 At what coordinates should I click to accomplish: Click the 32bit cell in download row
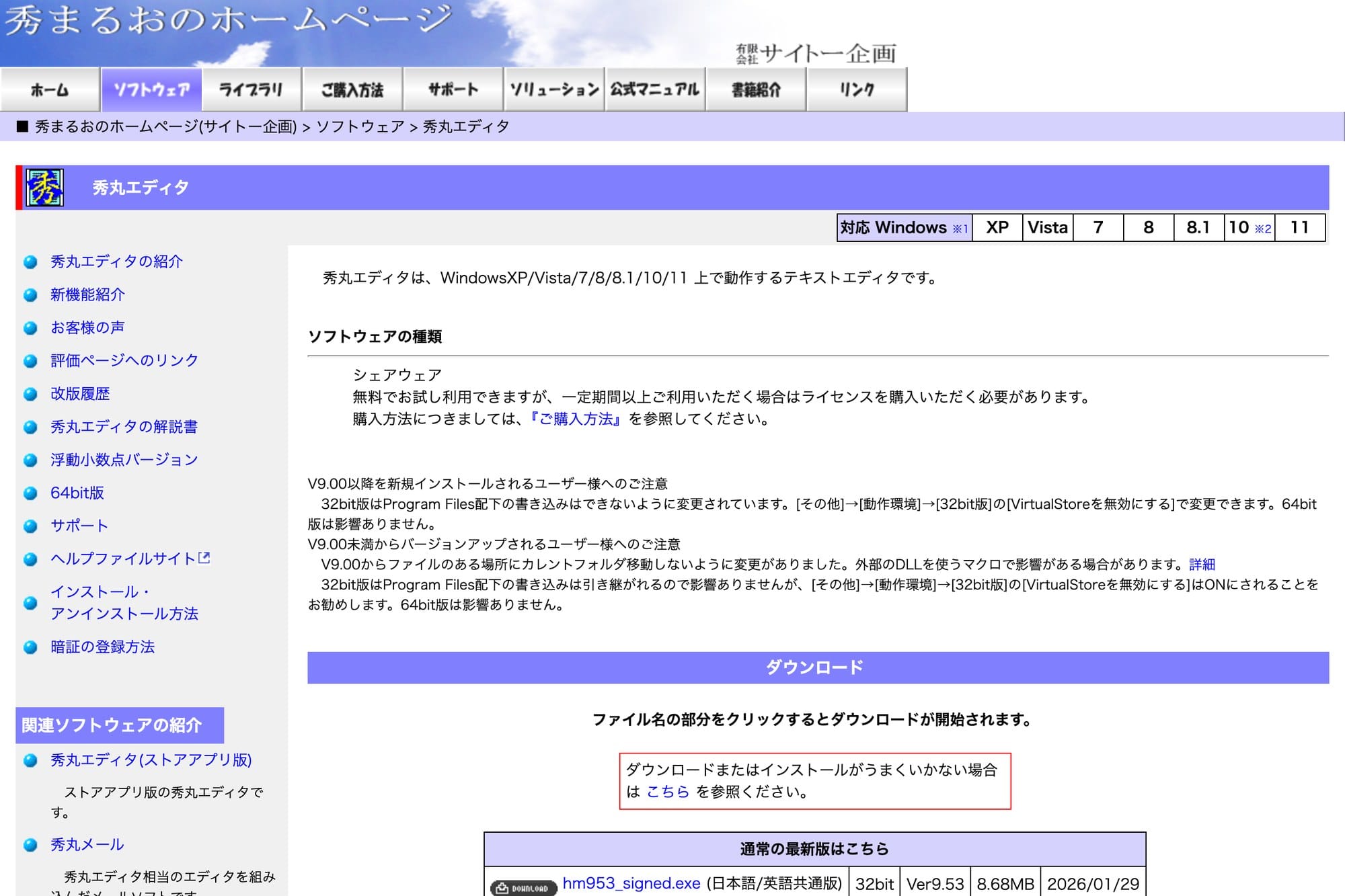[874, 883]
